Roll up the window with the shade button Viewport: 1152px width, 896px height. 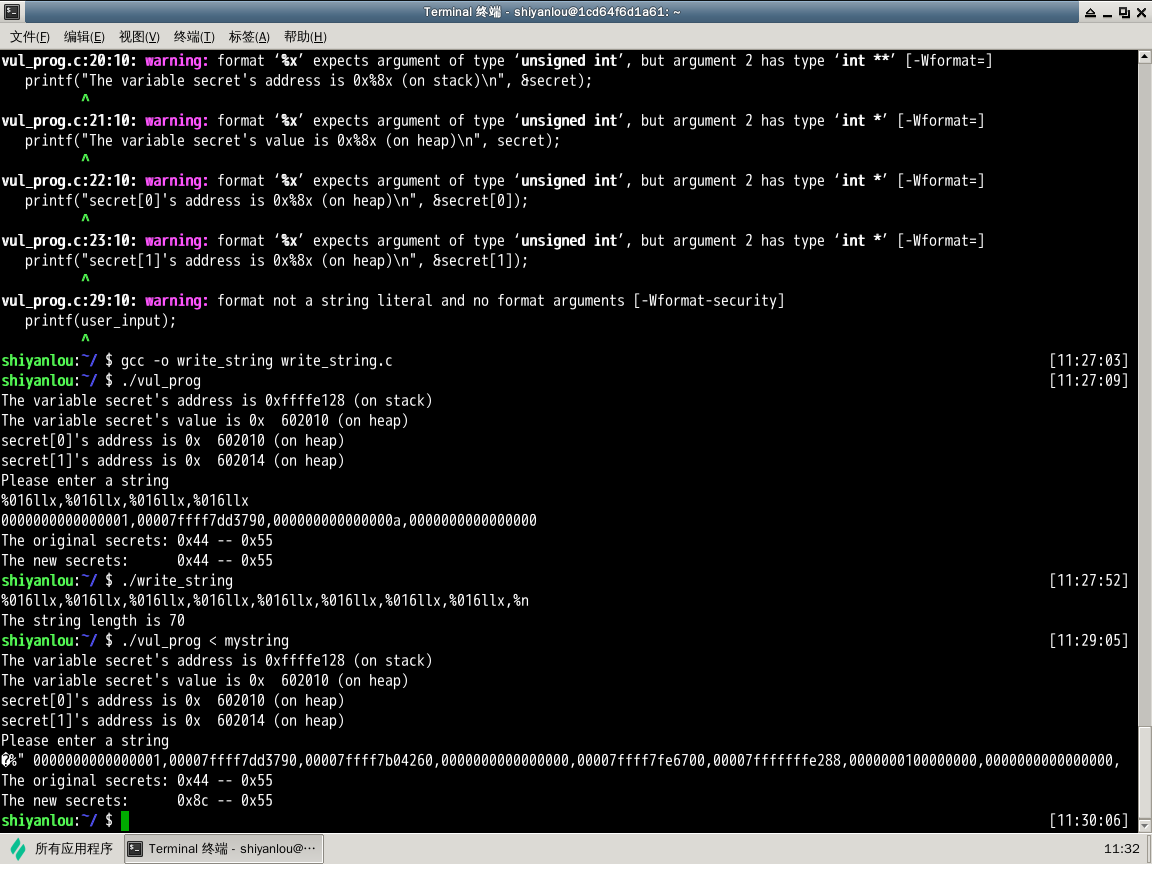[1089, 12]
